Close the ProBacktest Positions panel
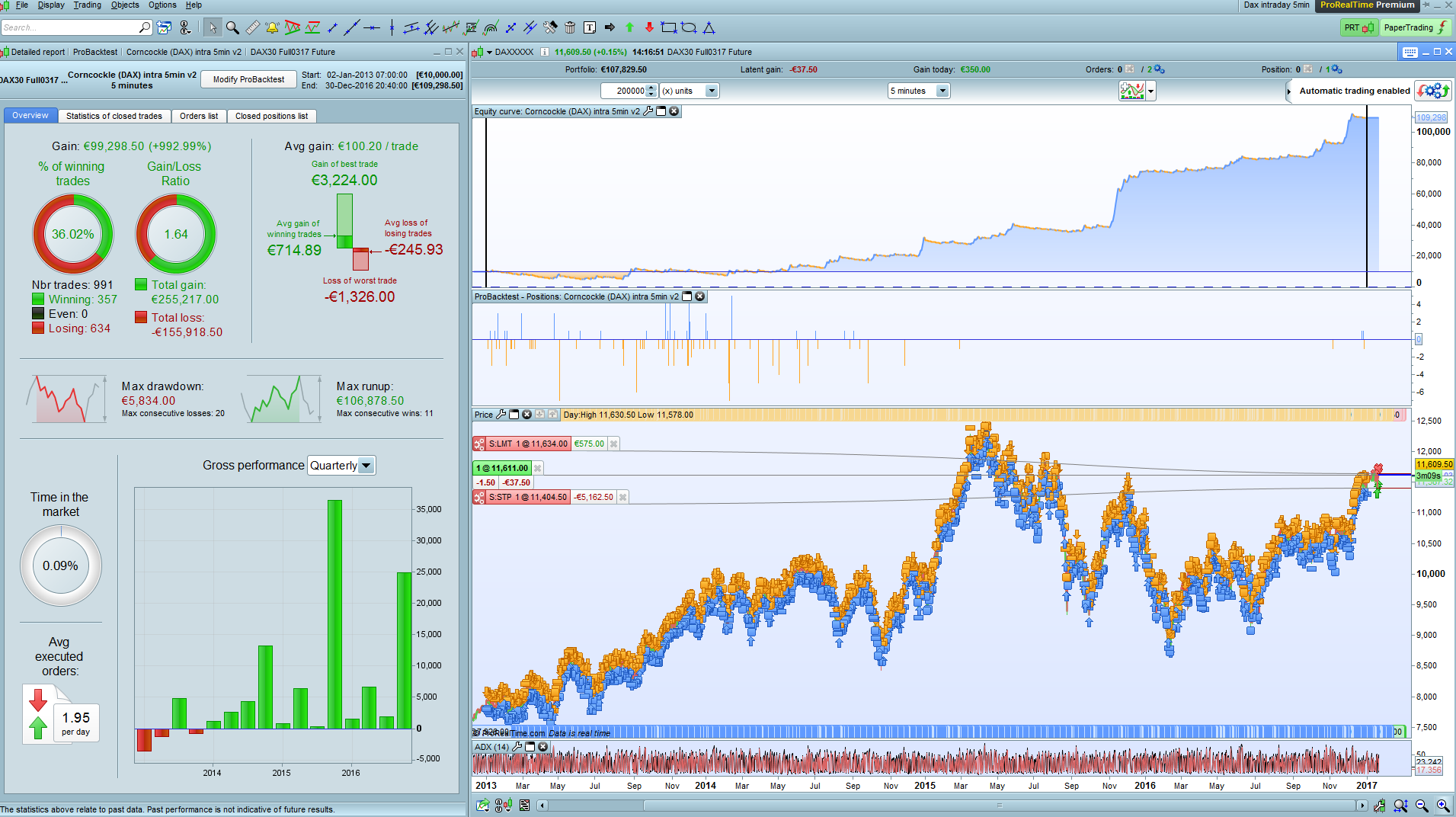Screen dimensions: 1456x817 click(x=700, y=296)
